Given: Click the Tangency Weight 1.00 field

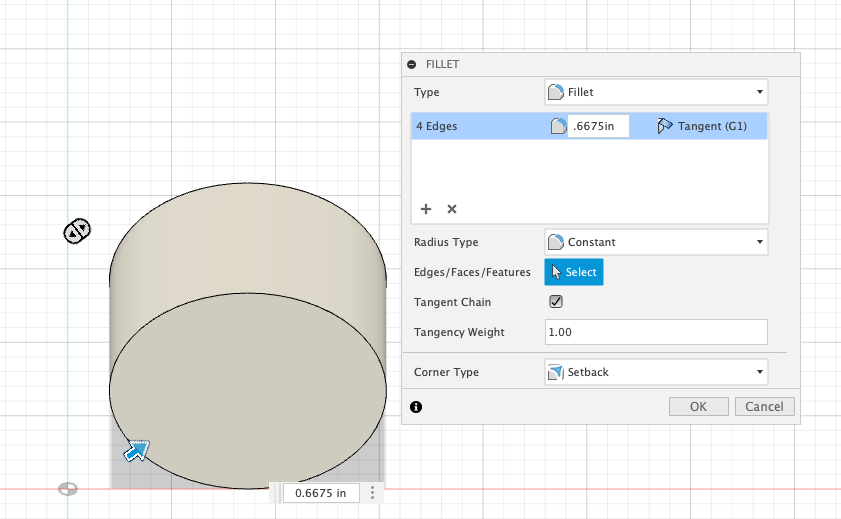Looking at the screenshot, I should point(656,332).
